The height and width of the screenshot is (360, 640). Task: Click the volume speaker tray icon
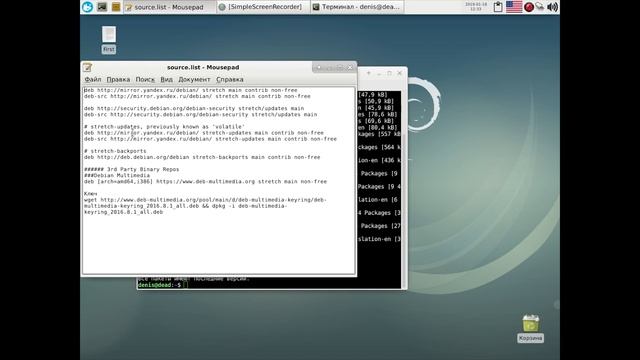click(552, 7)
